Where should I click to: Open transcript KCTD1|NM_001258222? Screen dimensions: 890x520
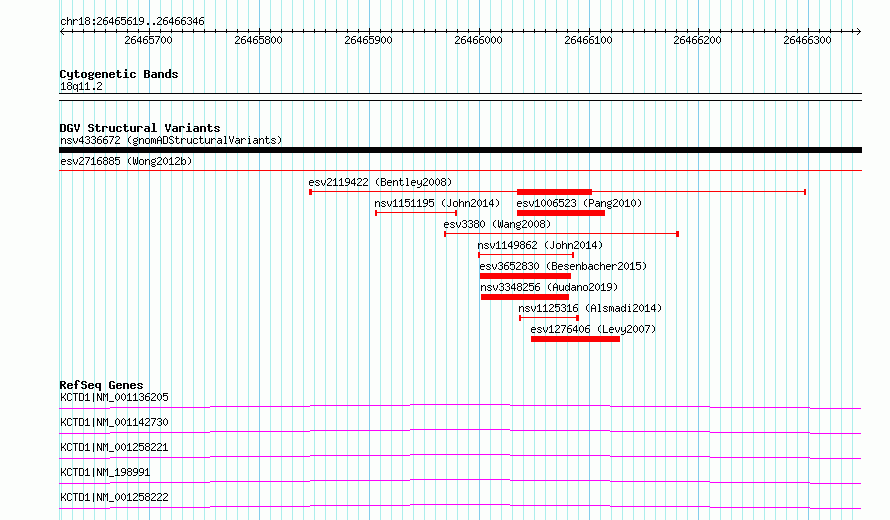click(114, 497)
